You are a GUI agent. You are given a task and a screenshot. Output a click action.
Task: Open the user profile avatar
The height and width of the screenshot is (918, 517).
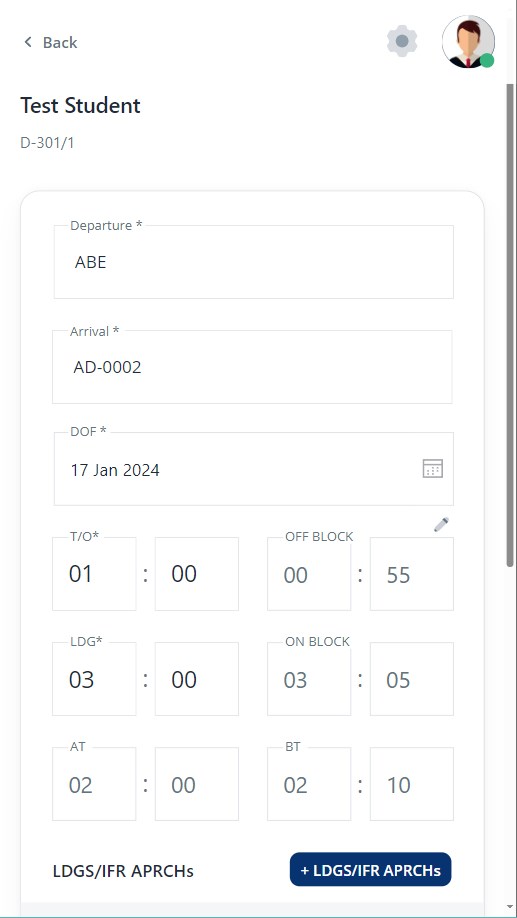point(468,42)
